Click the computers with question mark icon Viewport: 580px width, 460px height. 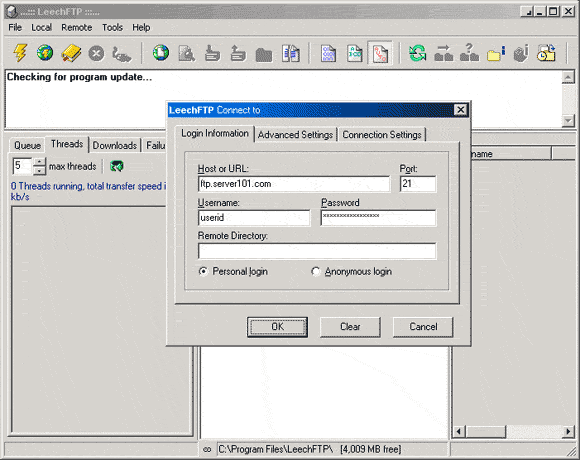tap(469, 53)
